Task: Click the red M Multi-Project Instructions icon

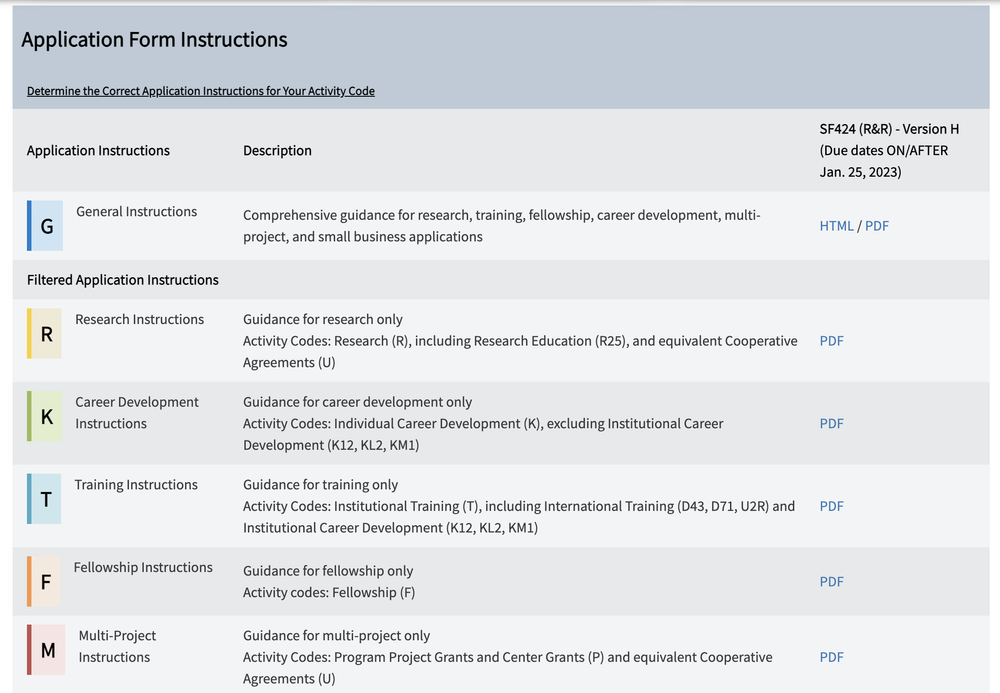Action: tap(46, 650)
